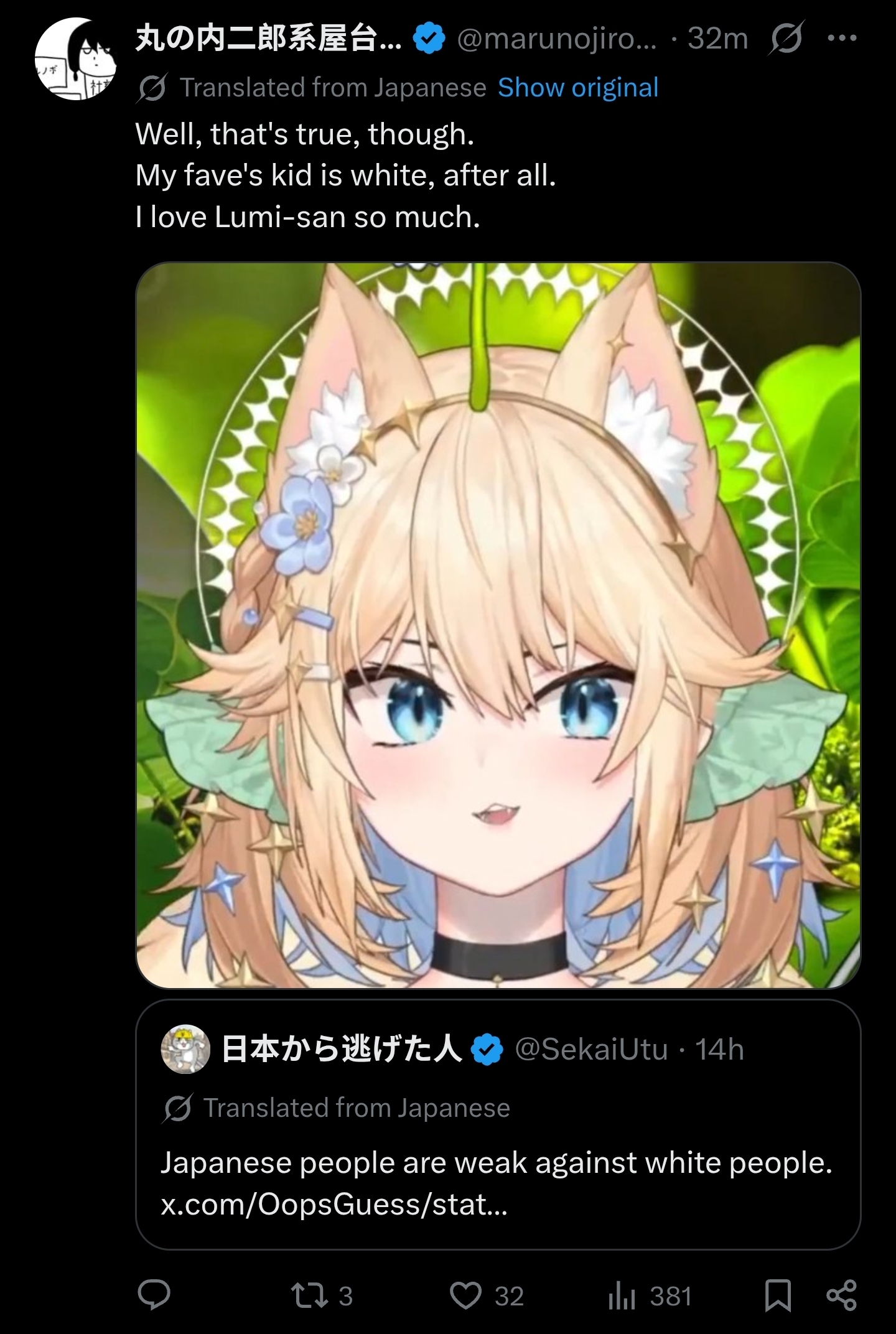The image size is (896, 1334).
Task: Open the @marunojiro handle profile
Action: click(556, 39)
